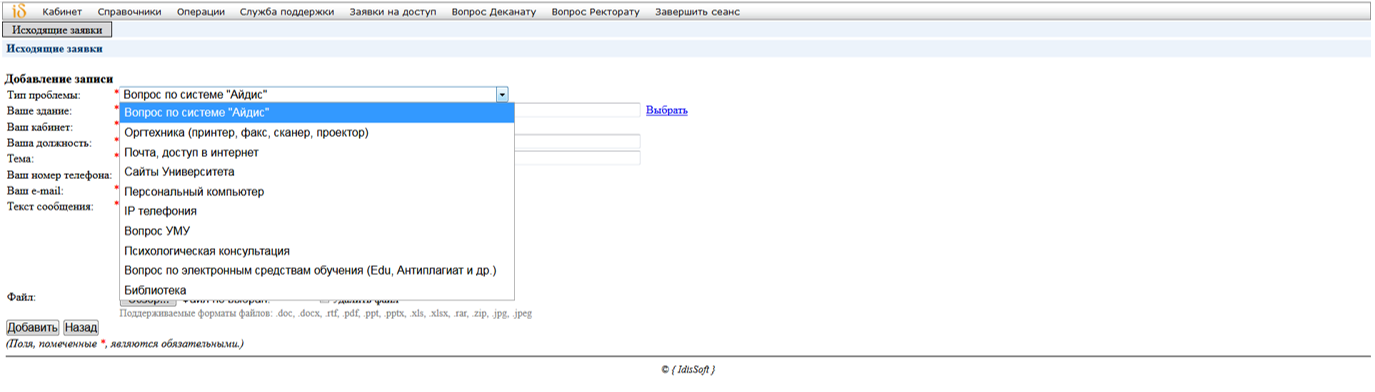The image size is (1375, 392).
Task: Choose Вопрос по электронным средствам обучения option
Action: tap(316, 270)
